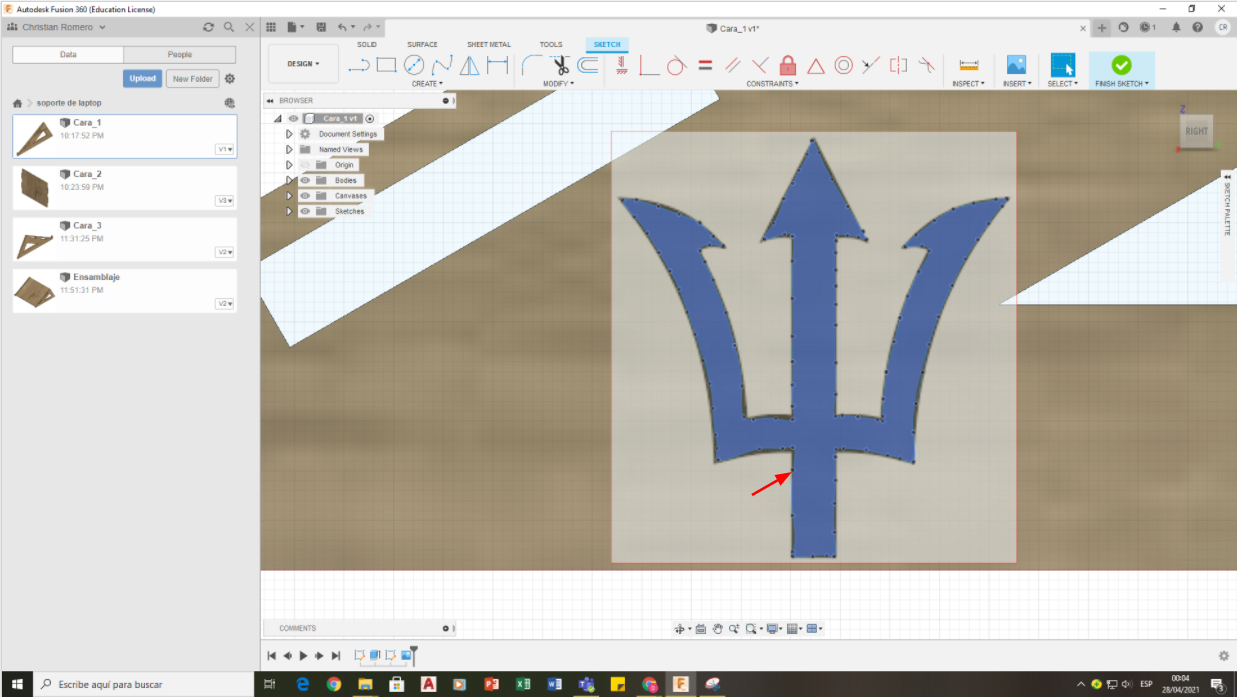Open the CREATE dropdown menu

point(427,84)
